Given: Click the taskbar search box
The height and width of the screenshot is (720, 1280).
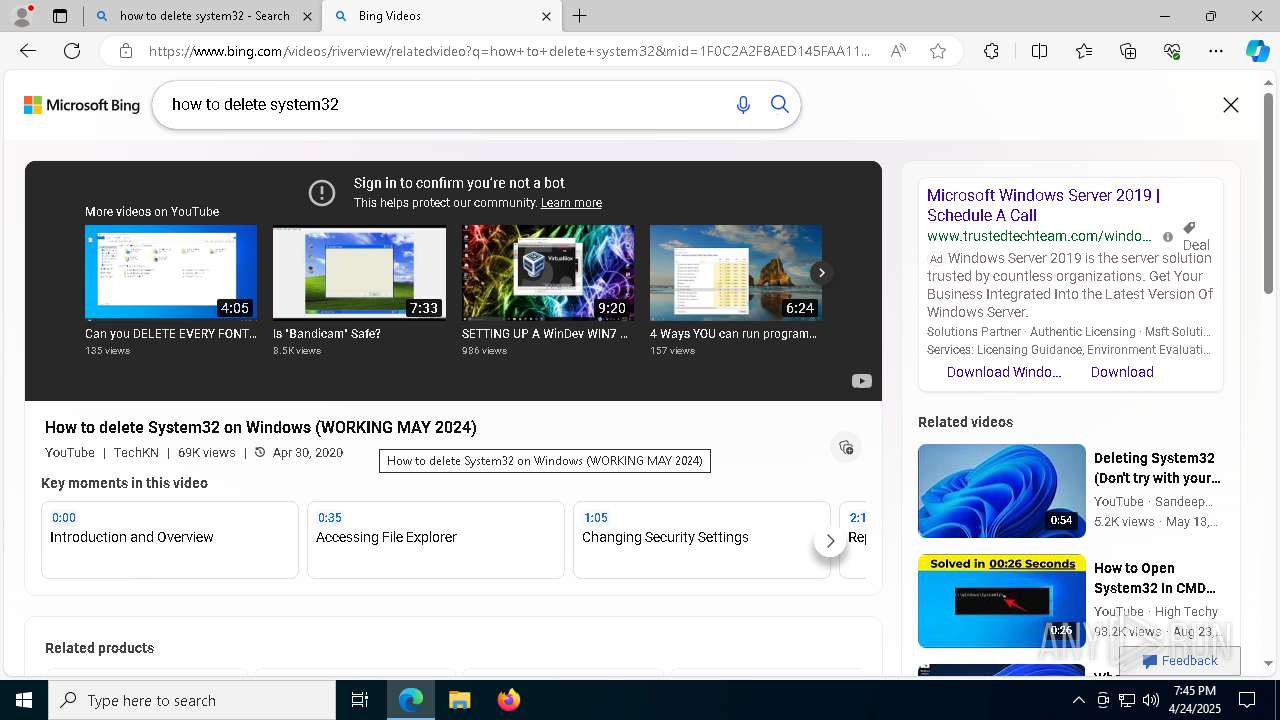Looking at the screenshot, I should click(192, 700).
